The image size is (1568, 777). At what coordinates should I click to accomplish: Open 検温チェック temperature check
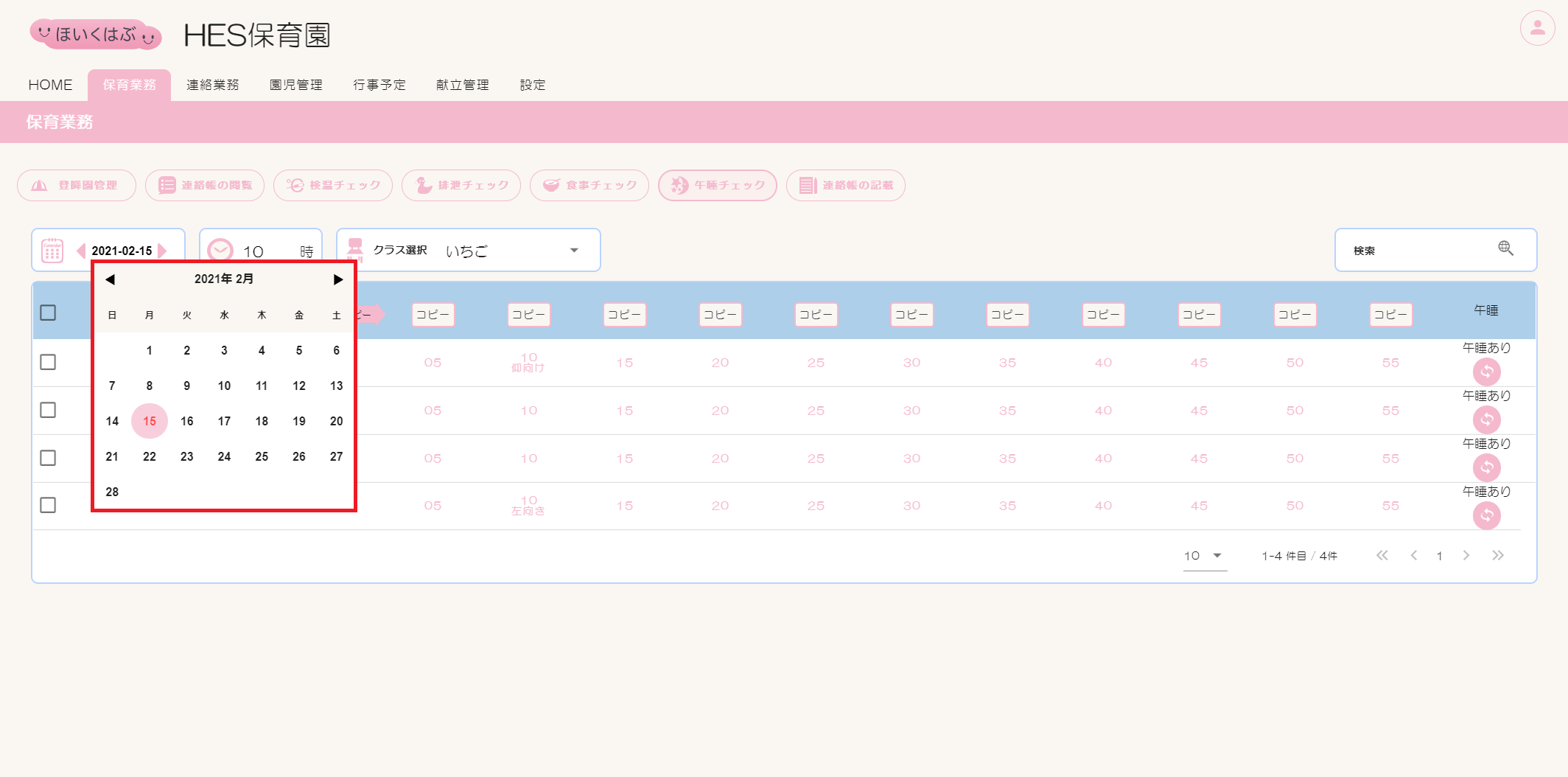pos(333,185)
